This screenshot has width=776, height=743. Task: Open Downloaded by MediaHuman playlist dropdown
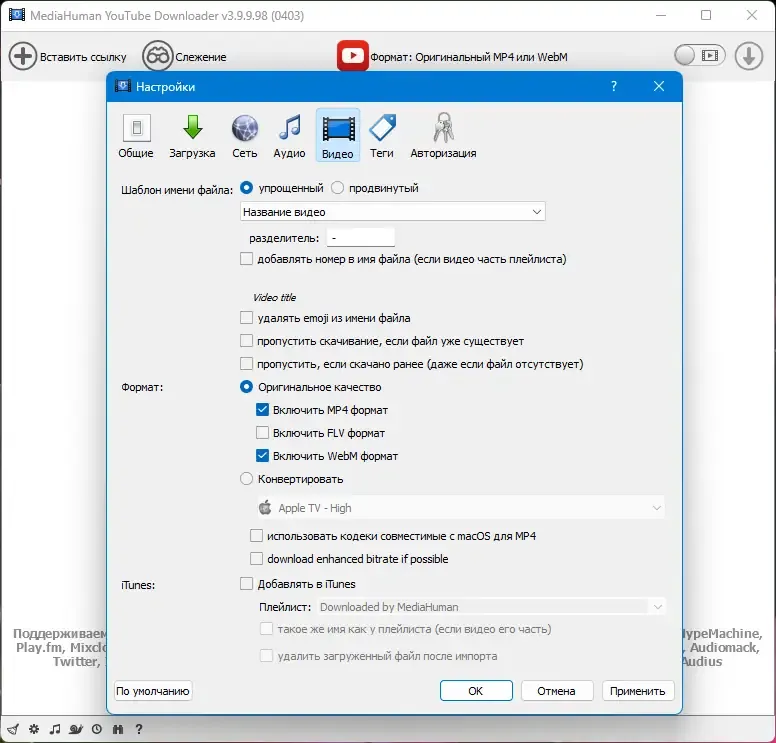[491, 606]
